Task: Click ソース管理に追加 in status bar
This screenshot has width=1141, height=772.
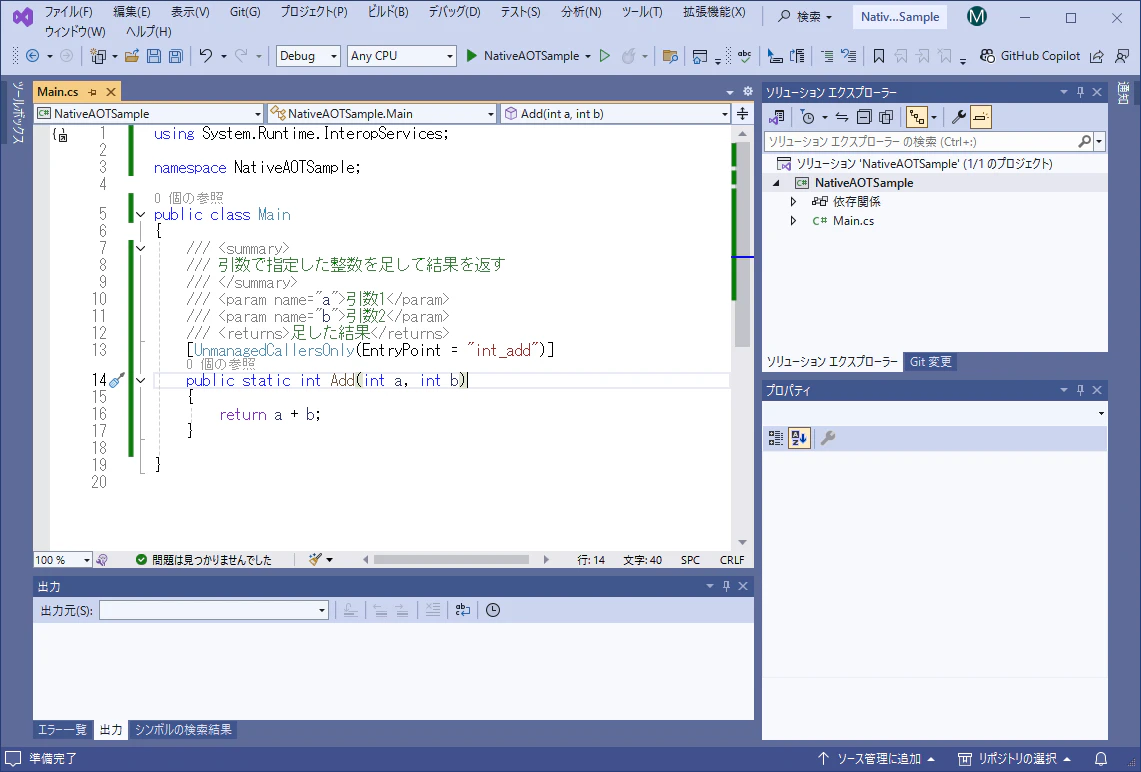Action: point(876,759)
